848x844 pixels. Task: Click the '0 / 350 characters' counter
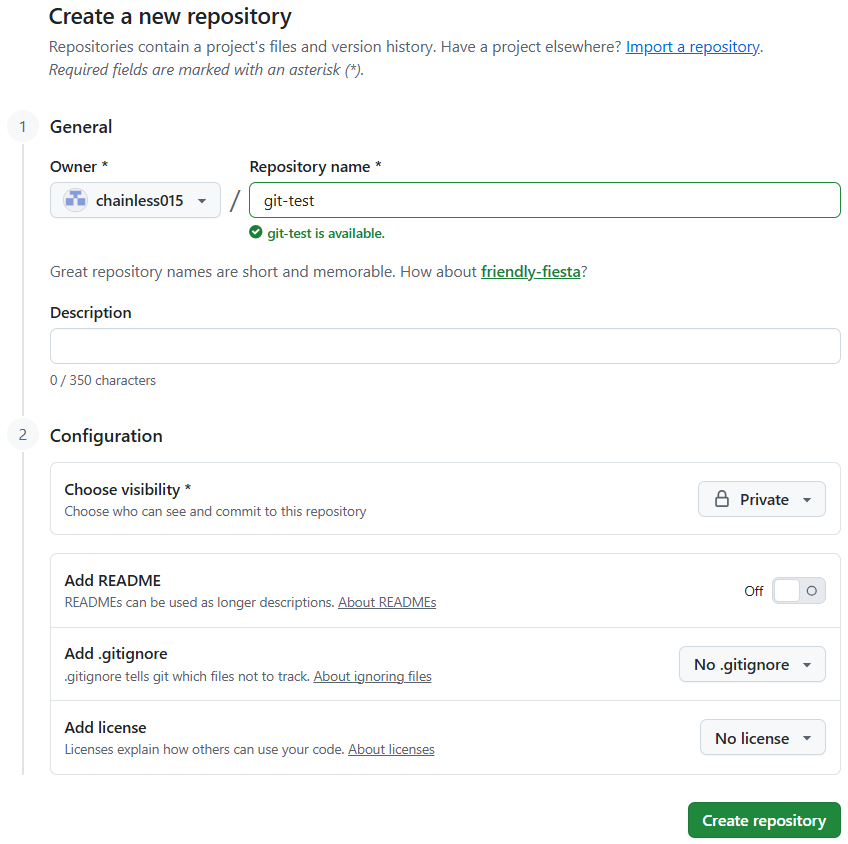103,381
